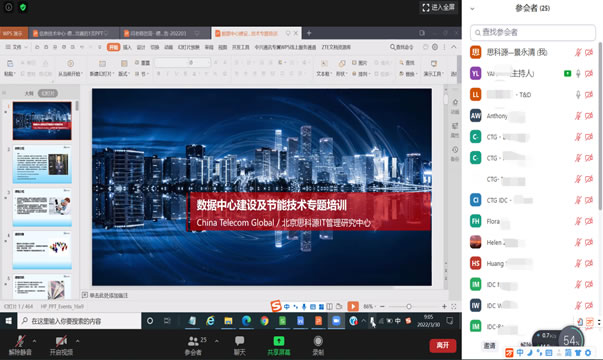Toggle unmute microphone in meeting controls
The height and width of the screenshot is (360, 603).
tap(20, 341)
